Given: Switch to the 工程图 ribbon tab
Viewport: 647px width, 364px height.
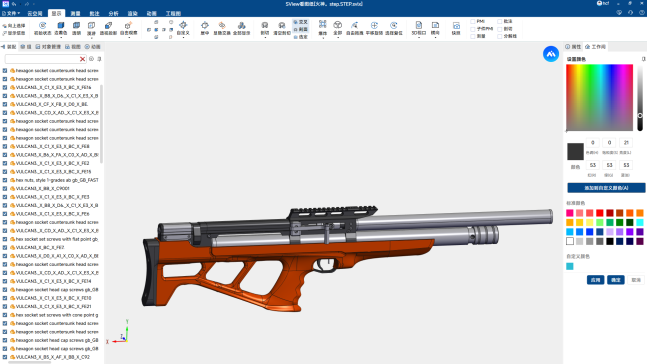Looking at the screenshot, I should [x=173, y=13].
